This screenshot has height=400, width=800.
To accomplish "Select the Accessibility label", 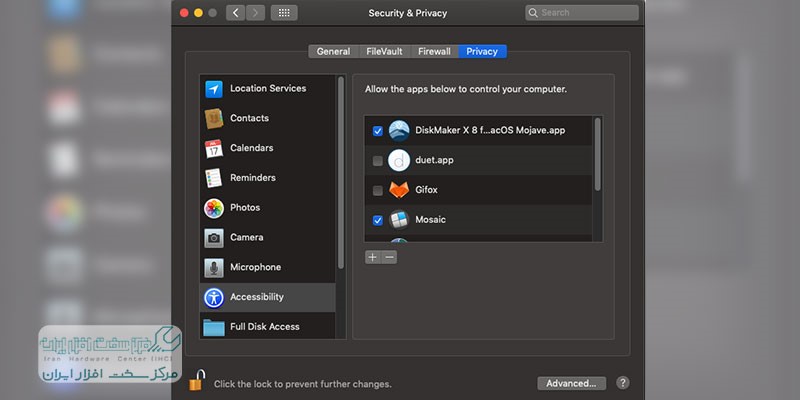I will (x=257, y=297).
